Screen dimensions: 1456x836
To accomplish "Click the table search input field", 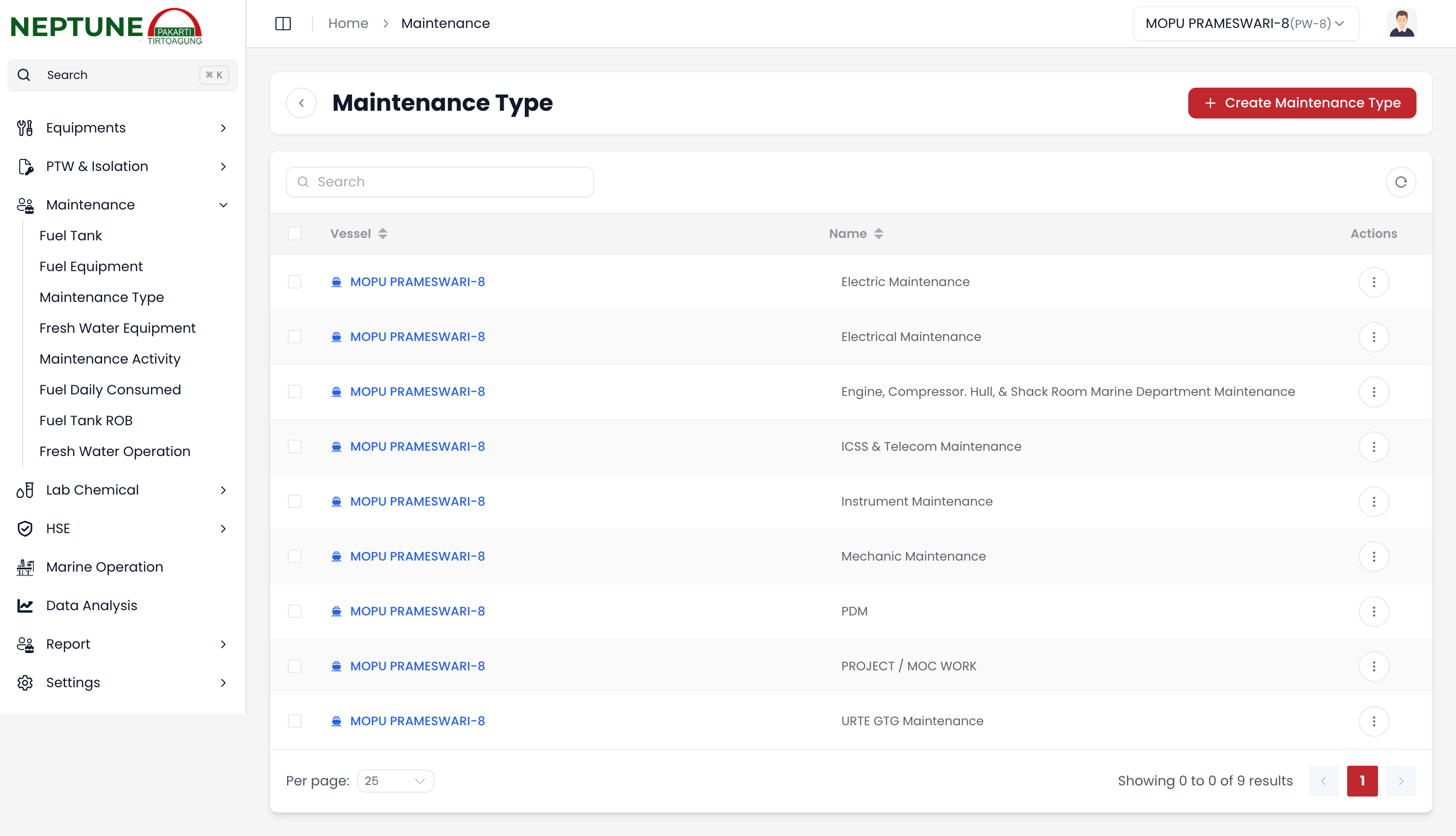I will click(440, 182).
